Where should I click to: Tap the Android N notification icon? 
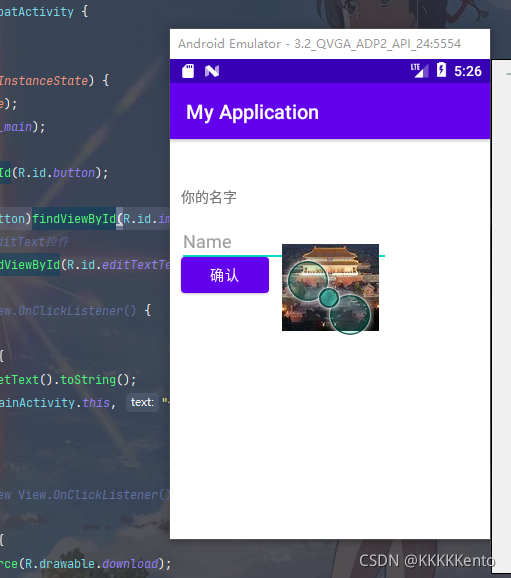(212, 71)
